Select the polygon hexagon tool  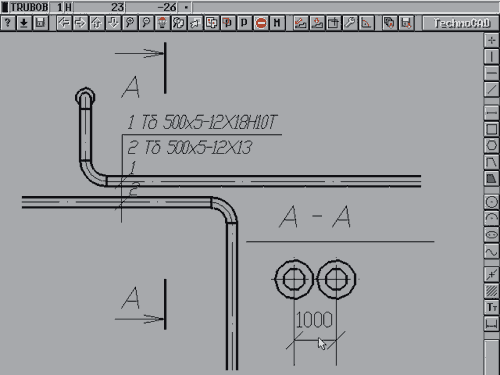pyautogui.click(x=491, y=145)
